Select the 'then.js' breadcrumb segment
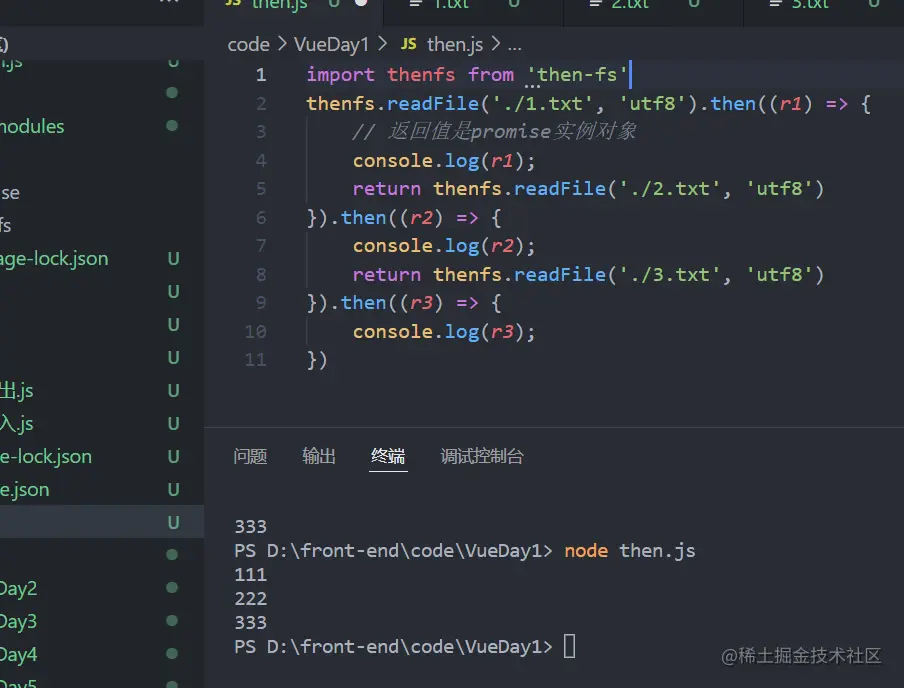 [x=455, y=44]
